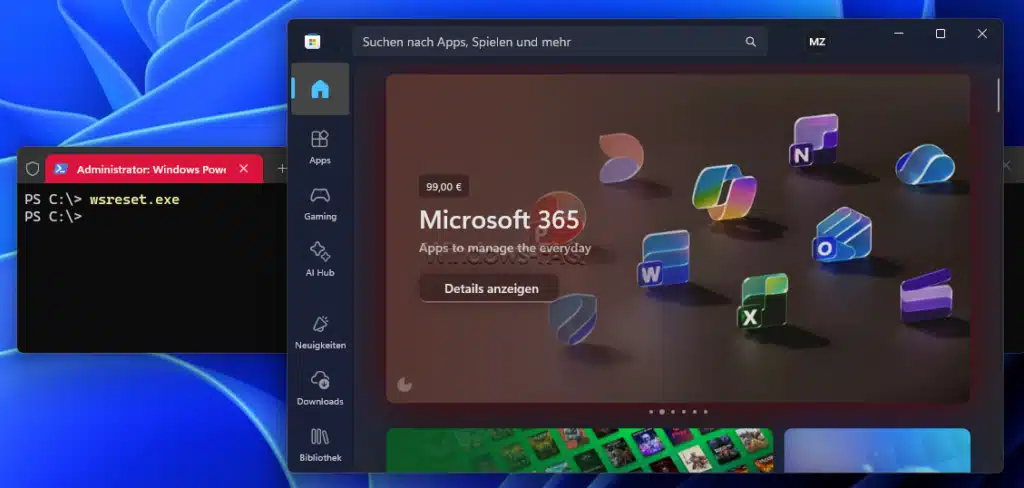Open the Microsoft Store Home page
Image resolution: width=1024 pixels, height=488 pixels.
click(320, 89)
